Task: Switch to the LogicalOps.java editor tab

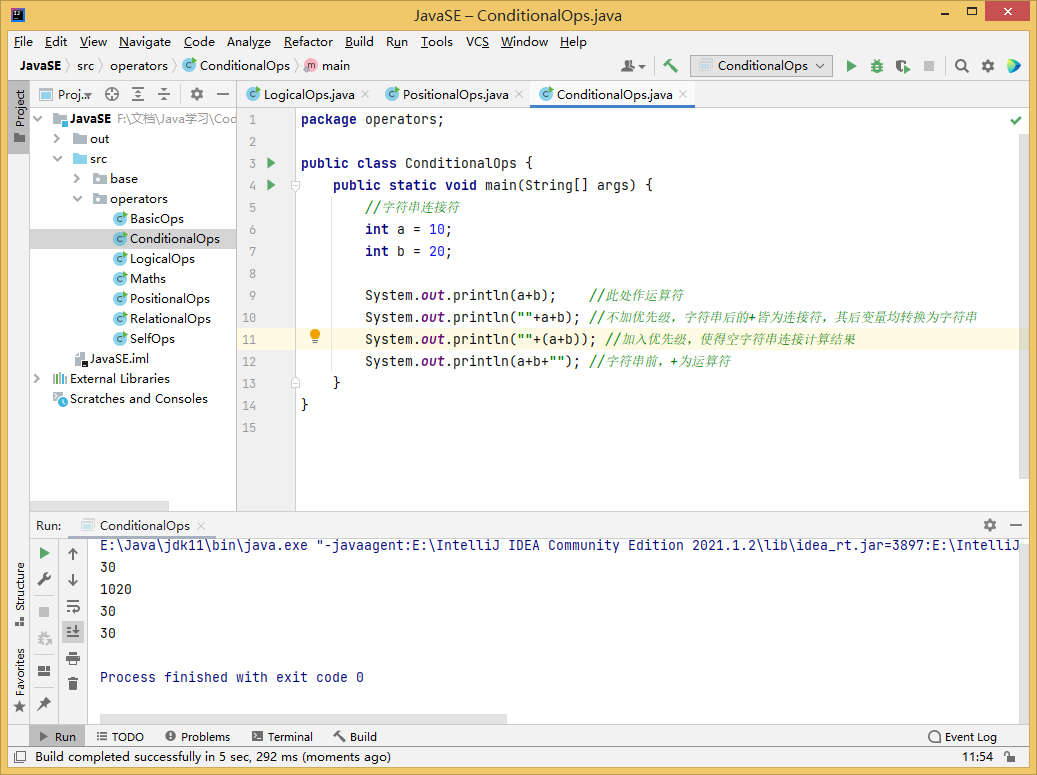Action: 308,94
